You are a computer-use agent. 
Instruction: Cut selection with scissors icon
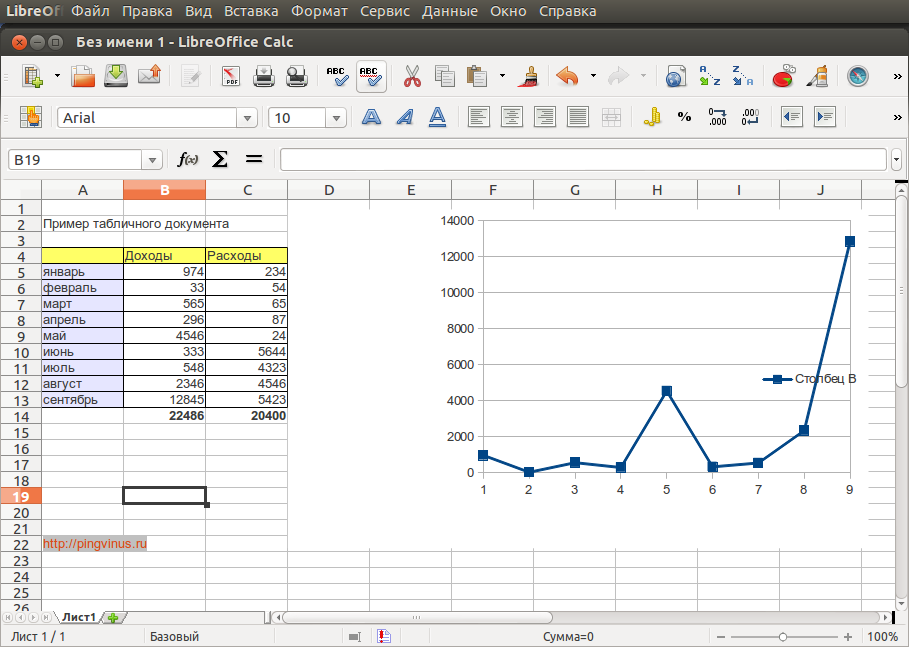(412, 76)
